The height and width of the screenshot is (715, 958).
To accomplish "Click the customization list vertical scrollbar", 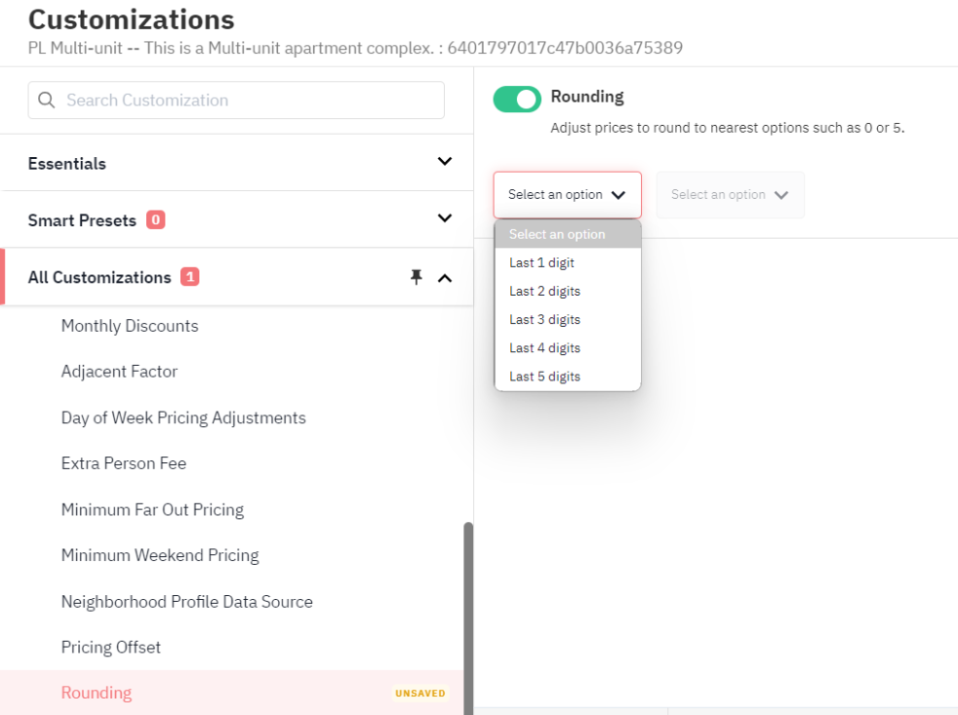I will click(x=468, y=617).
